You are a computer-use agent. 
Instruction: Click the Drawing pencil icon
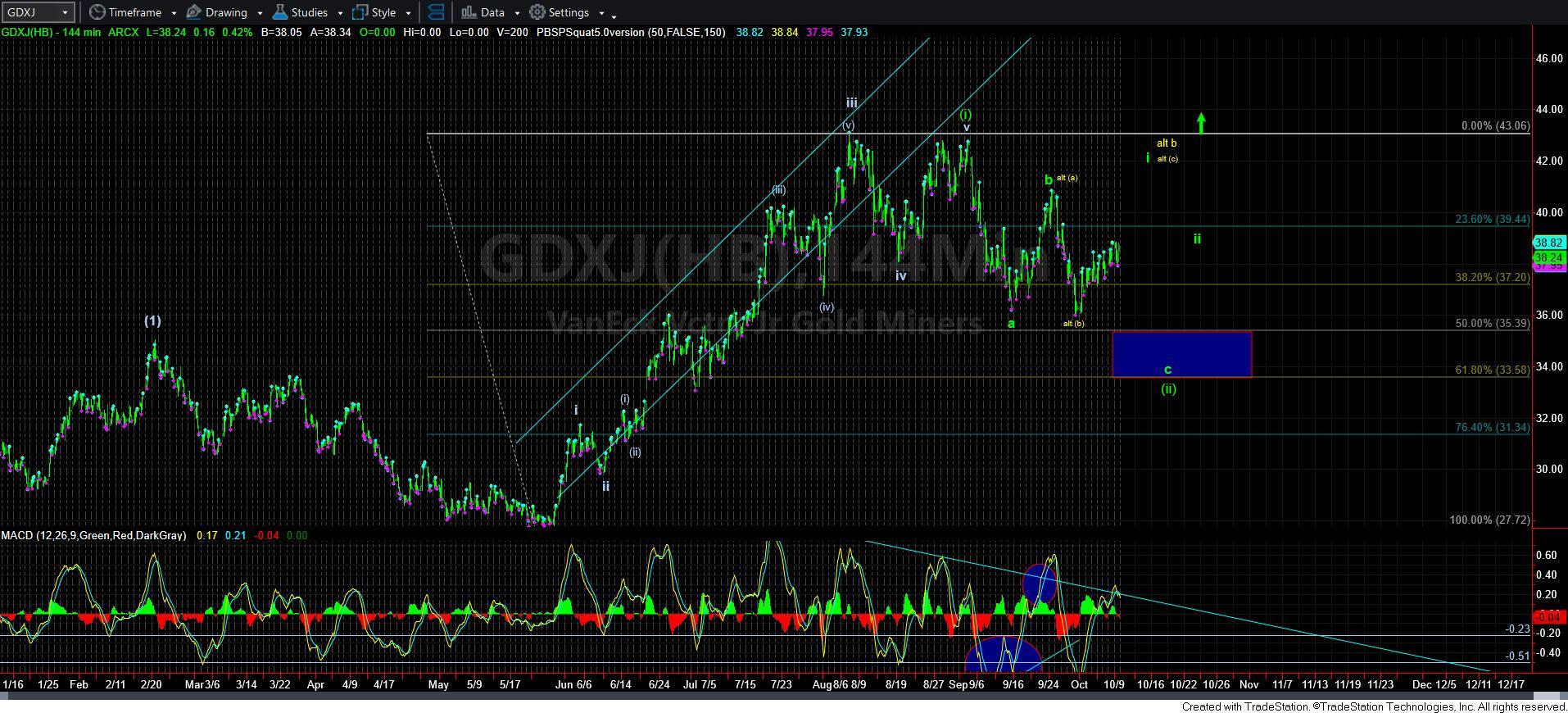194,12
